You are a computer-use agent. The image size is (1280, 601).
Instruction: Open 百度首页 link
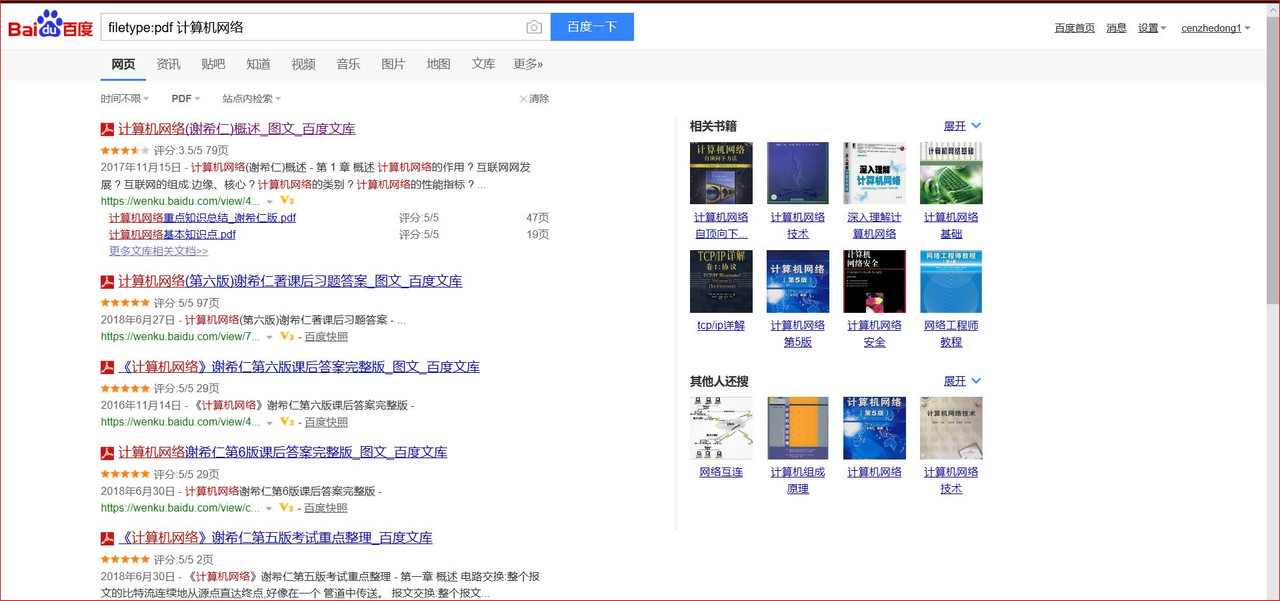click(1074, 28)
